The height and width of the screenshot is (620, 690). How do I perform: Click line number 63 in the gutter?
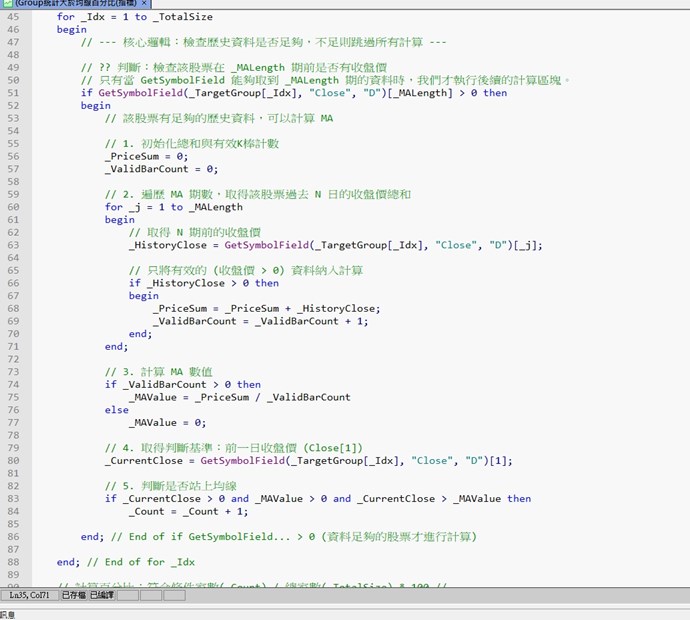13,245
